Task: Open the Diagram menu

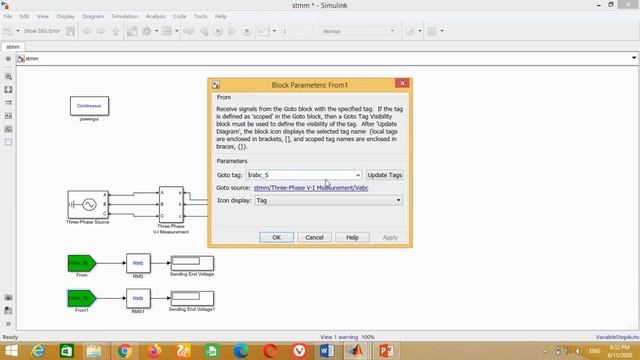Action: coord(93,16)
